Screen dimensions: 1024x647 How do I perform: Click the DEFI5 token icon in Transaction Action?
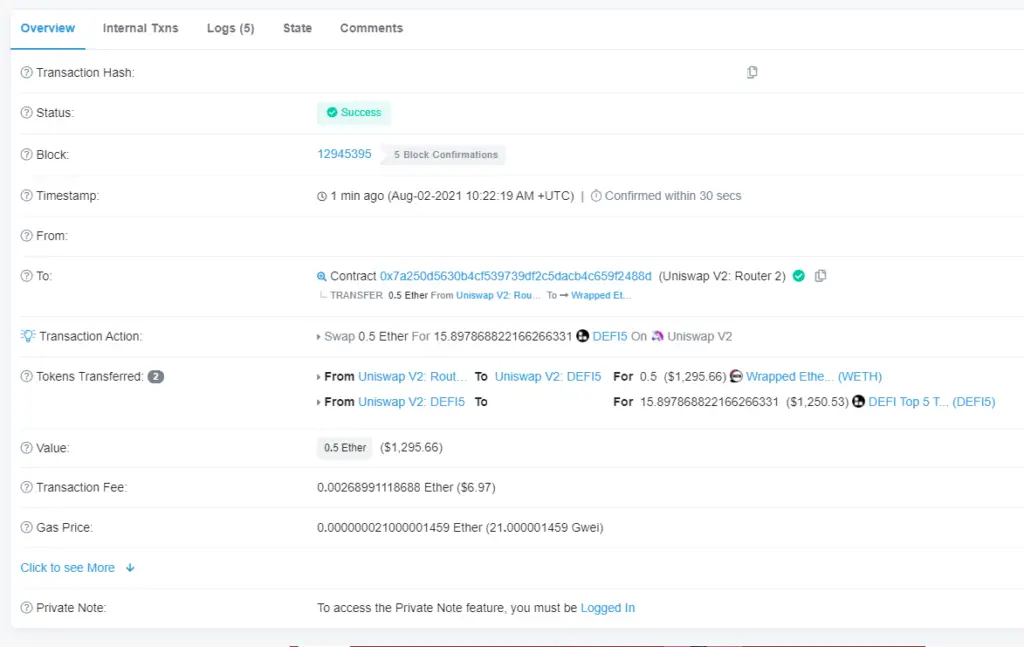(583, 336)
